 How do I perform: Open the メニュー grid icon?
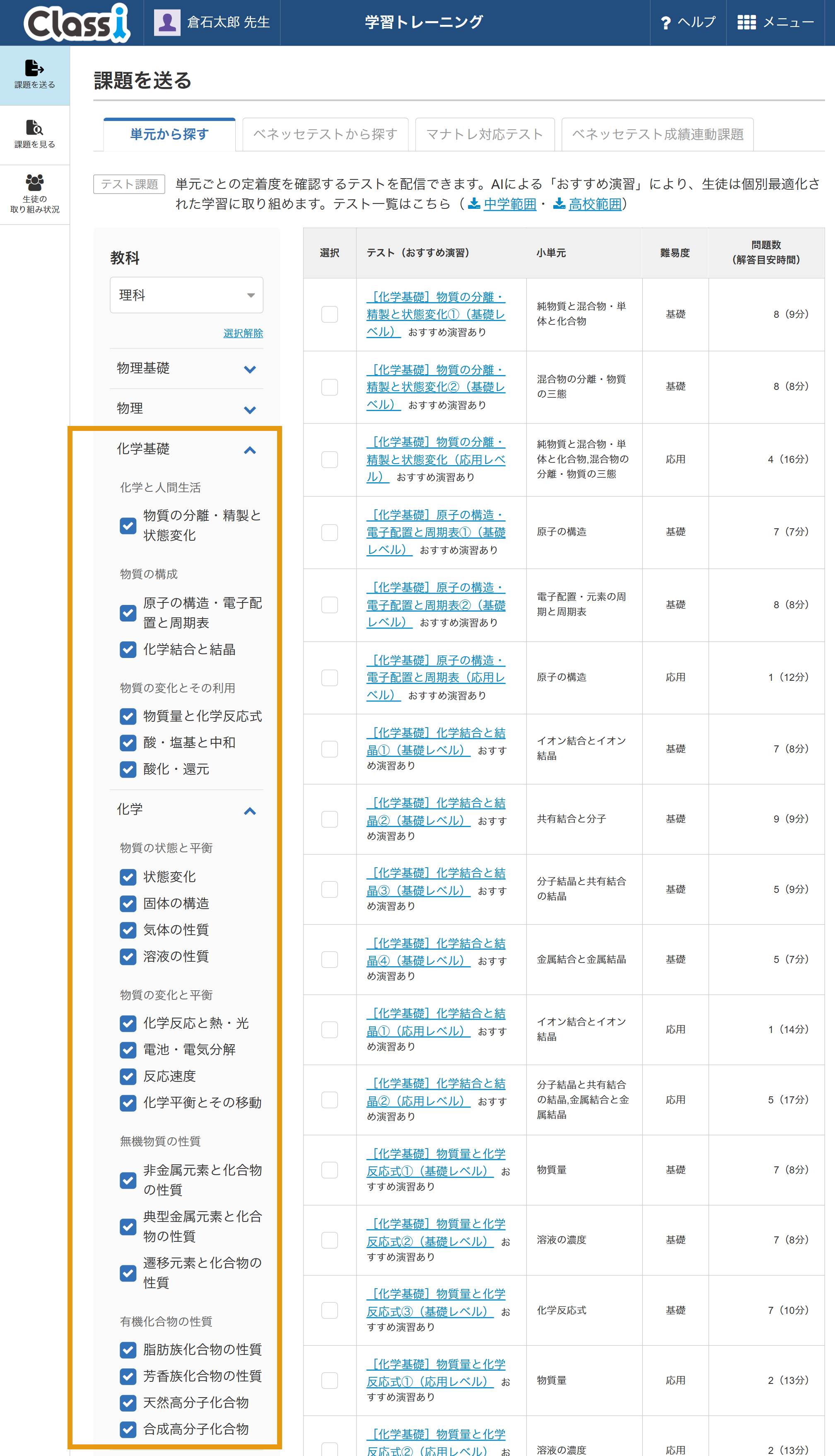[746, 22]
